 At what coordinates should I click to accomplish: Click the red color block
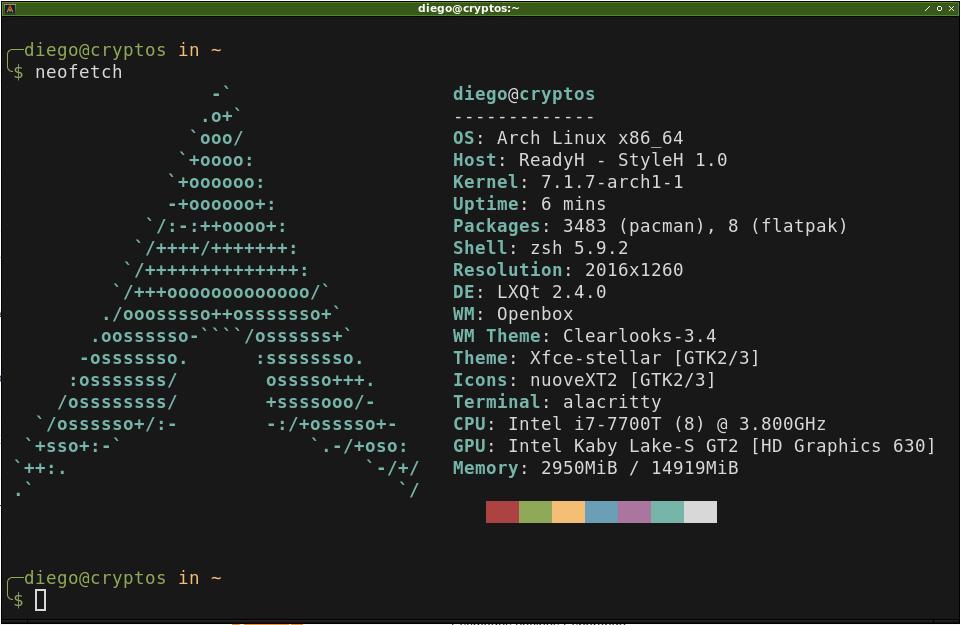tap(502, 512)
